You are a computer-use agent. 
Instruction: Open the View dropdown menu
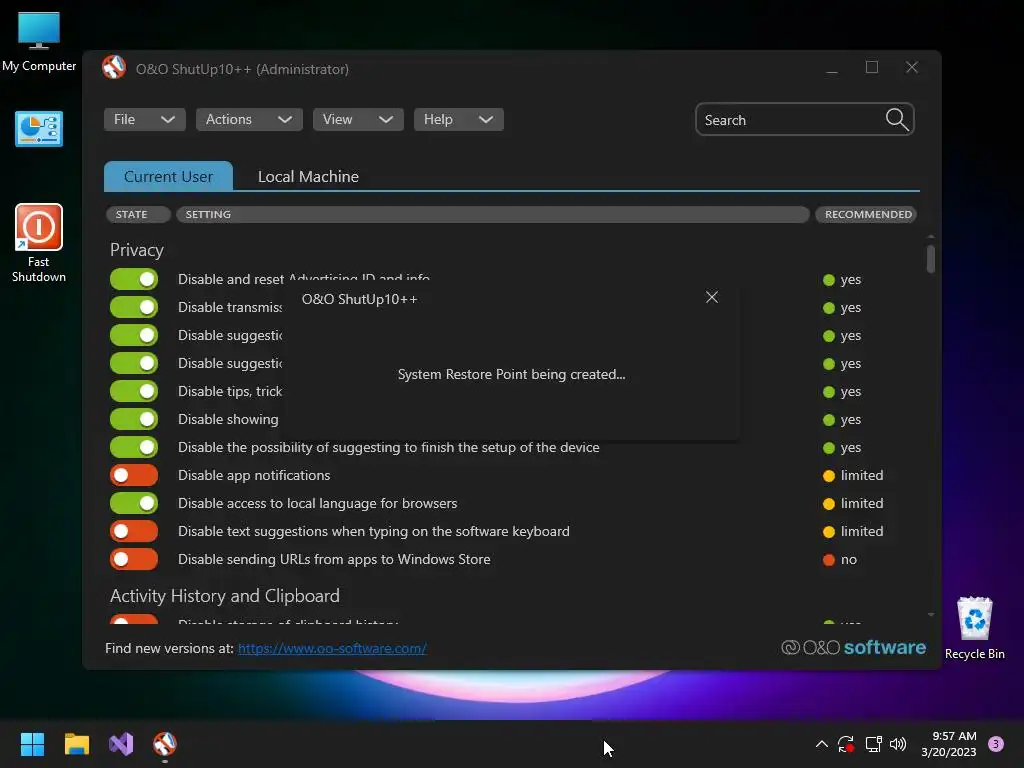(x=358, y=120)
